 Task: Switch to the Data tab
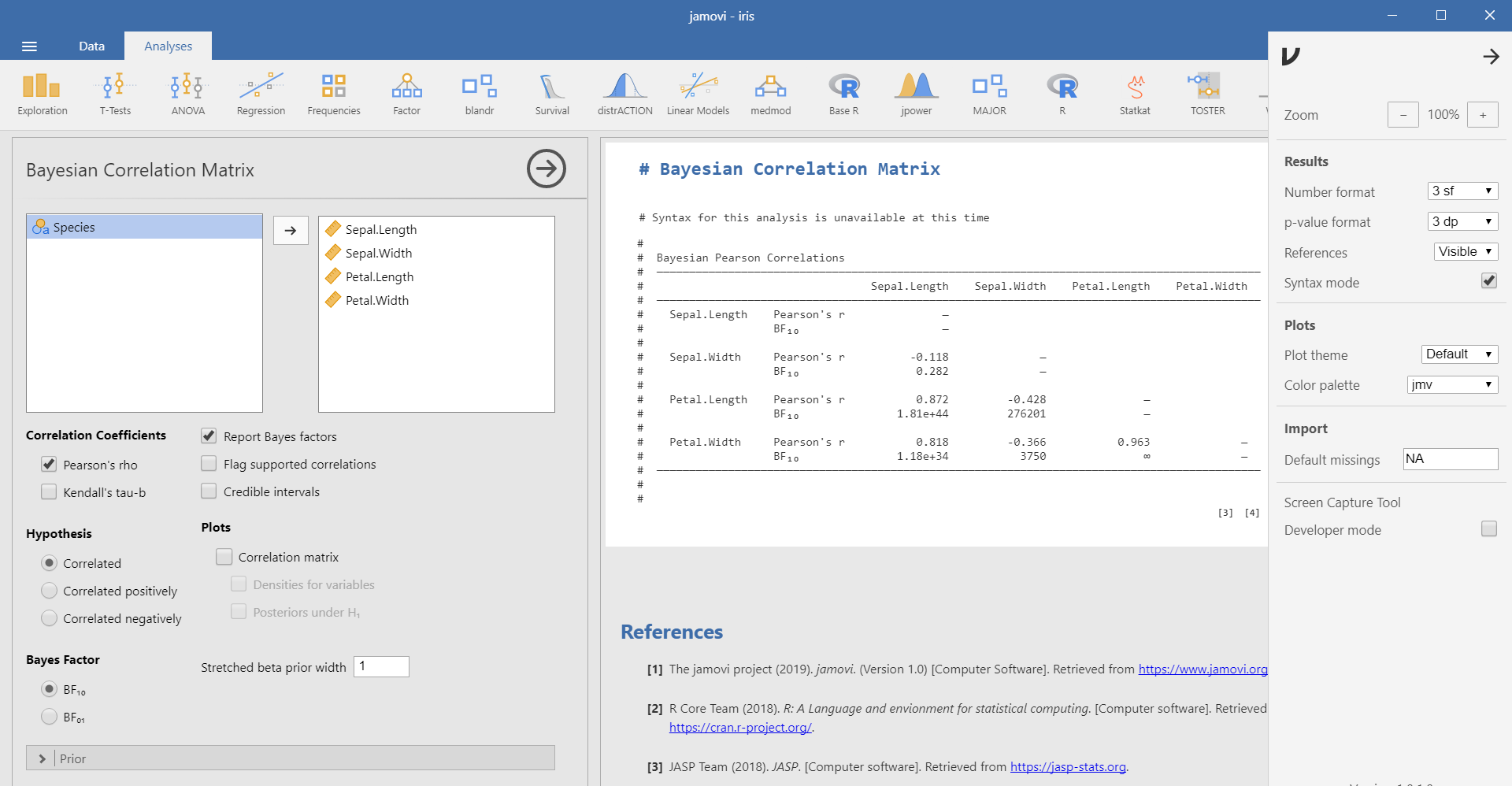91,46
